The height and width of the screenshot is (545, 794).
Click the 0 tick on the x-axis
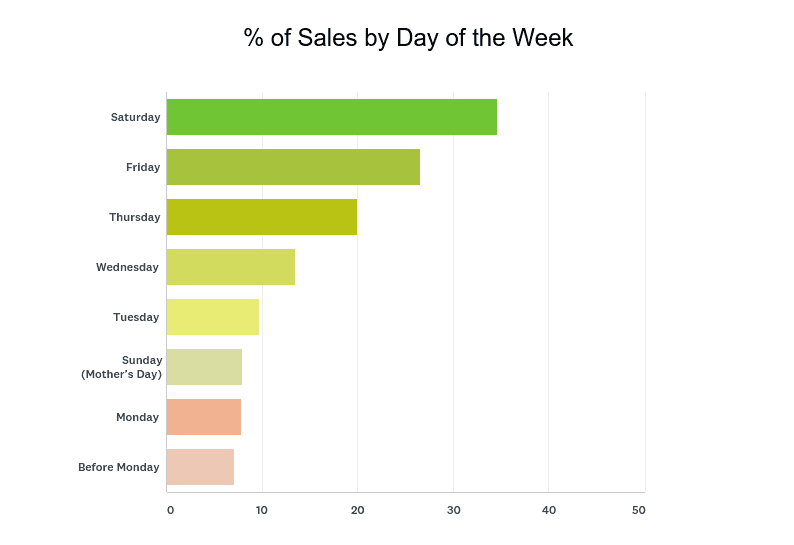170,510
